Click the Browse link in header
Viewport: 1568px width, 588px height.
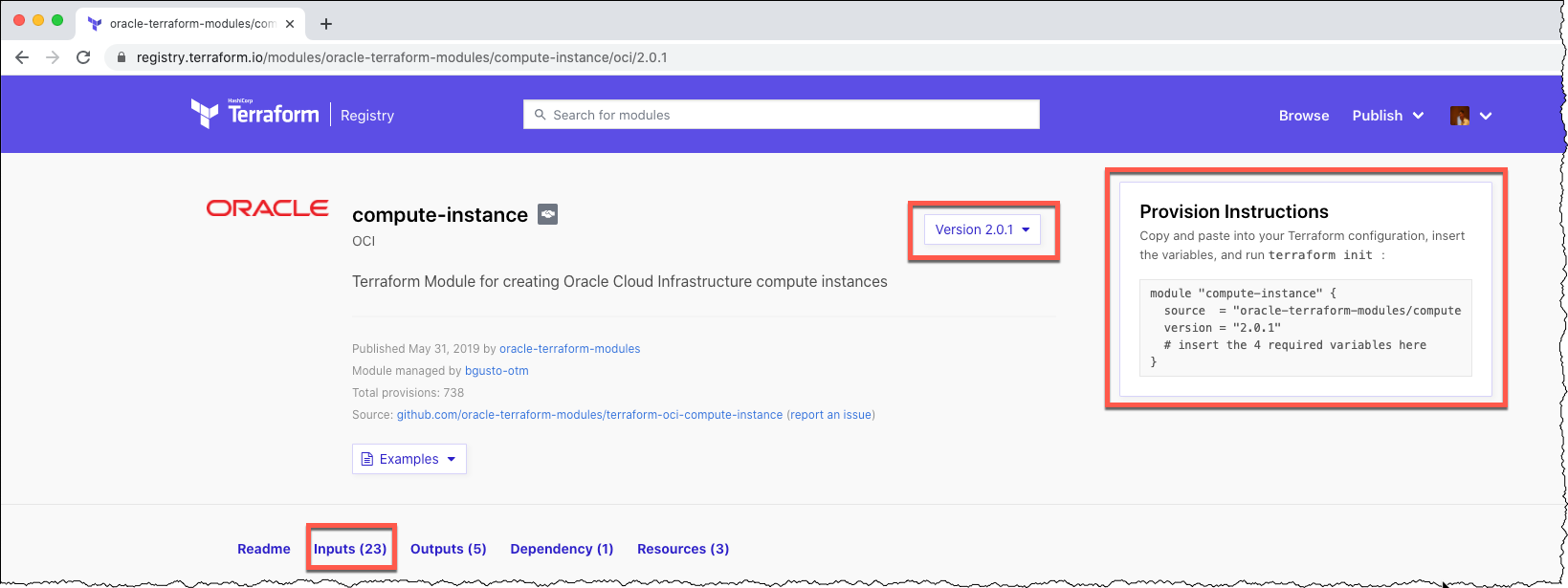pos(1304,116)
